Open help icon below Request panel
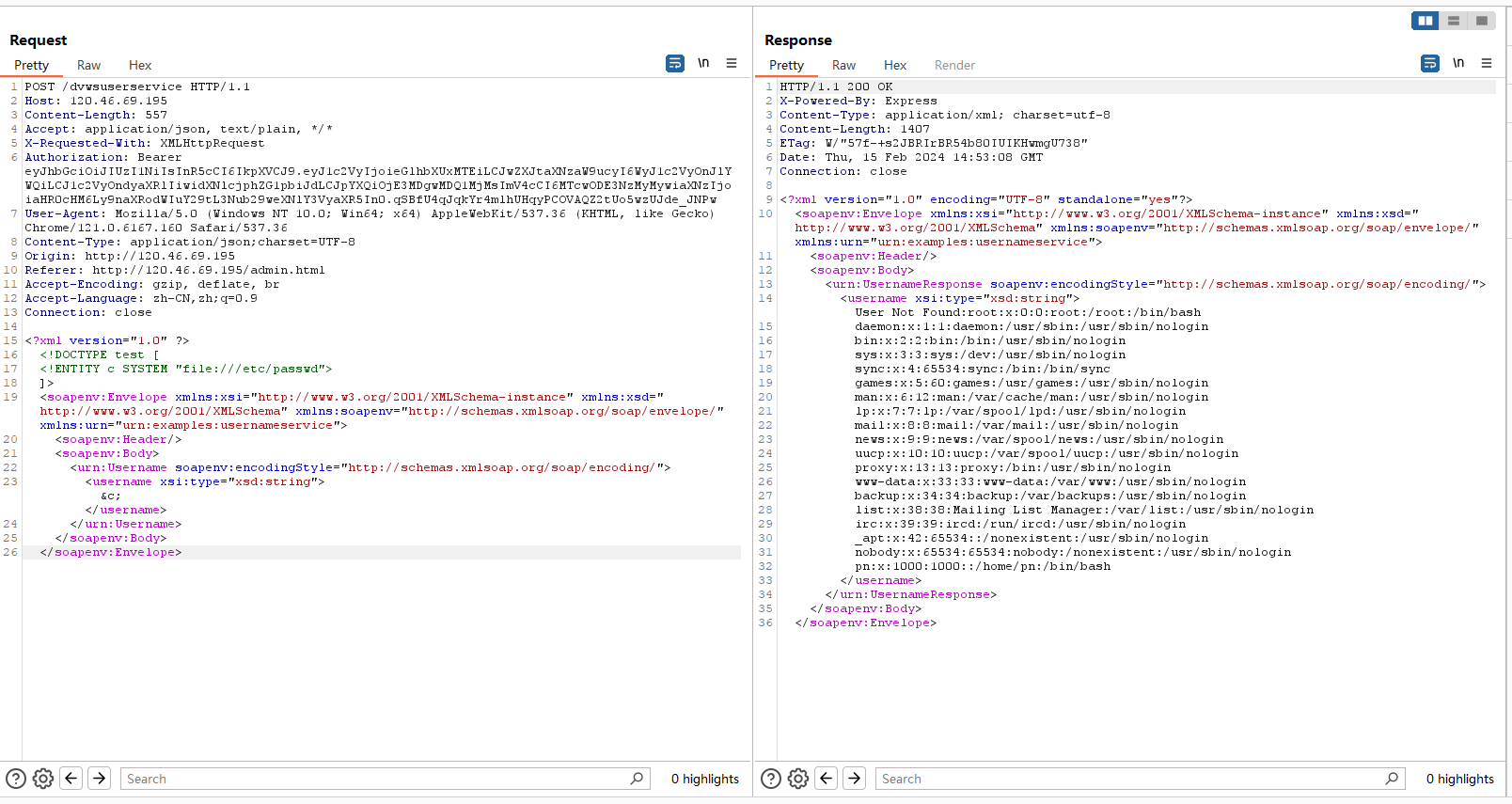The width and height of the screenshot is (1512, 804). (x=16, y=779)
